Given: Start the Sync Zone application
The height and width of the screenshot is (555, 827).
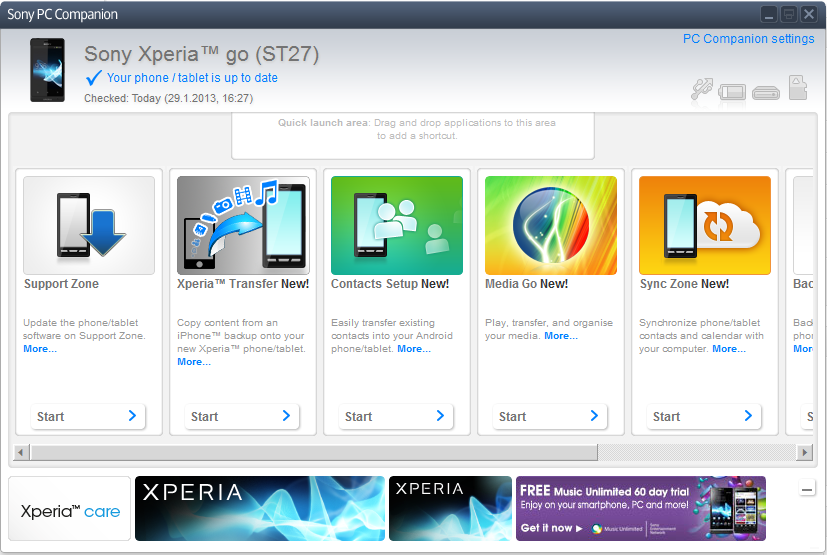Looking at the screenshot, I should (704, 416).
